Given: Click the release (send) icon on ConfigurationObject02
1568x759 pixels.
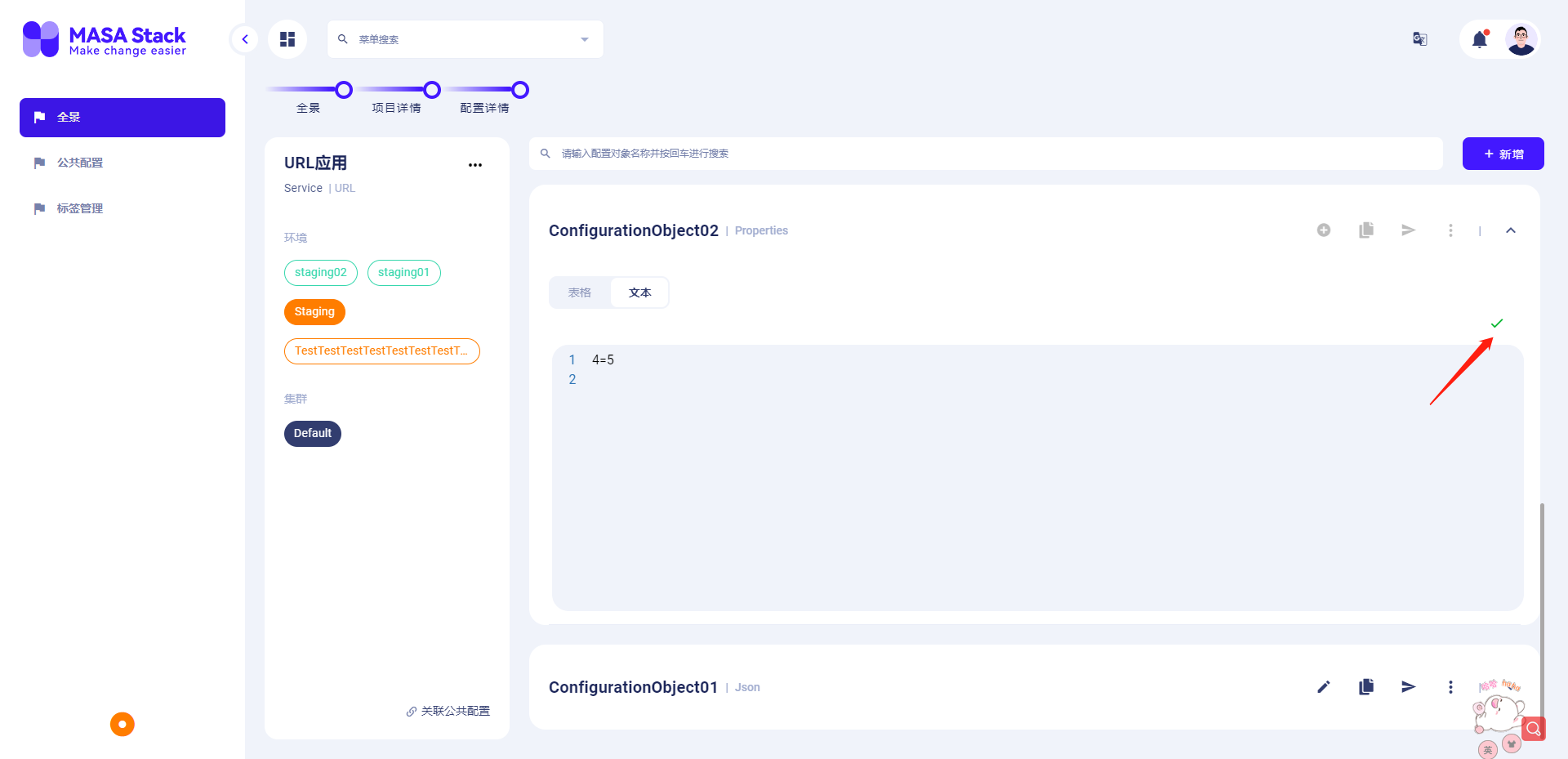Looking at the screenshot, I should click(x=1408, y=230).
